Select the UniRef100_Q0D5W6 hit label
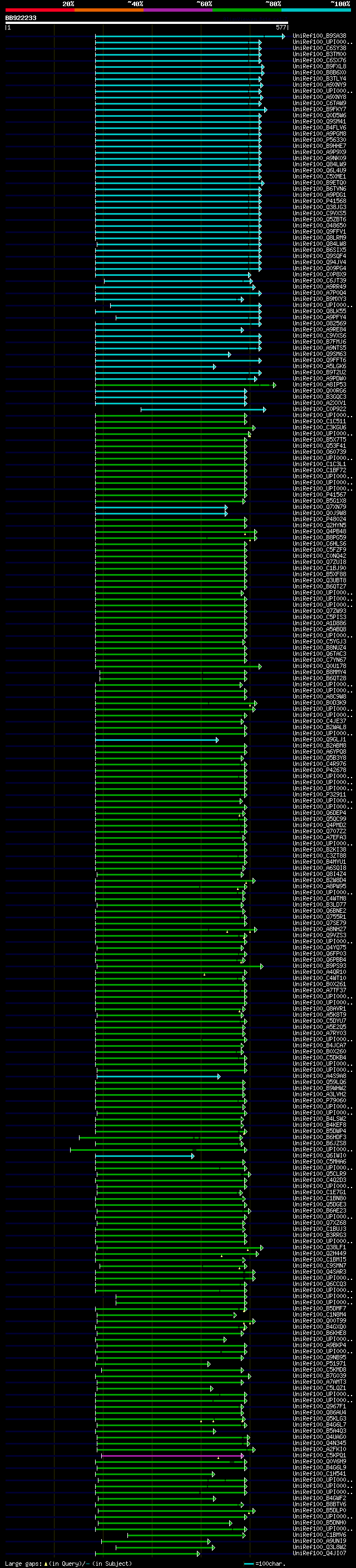The width and height of the screenshot is (356, 1568). click(319, 116)
